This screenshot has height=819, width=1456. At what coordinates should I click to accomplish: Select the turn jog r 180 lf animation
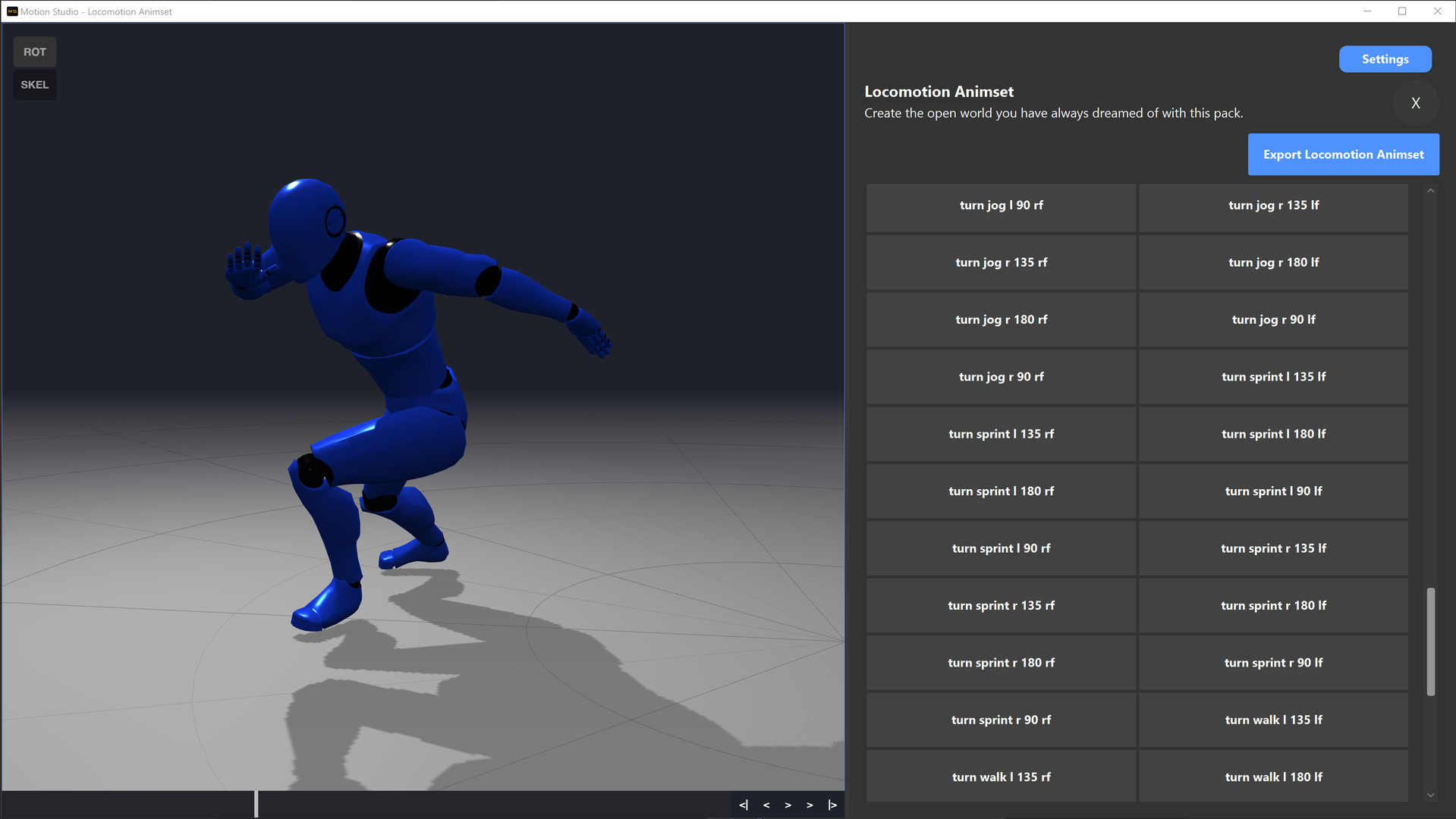pyautogui.click(x=1273, y=262)
